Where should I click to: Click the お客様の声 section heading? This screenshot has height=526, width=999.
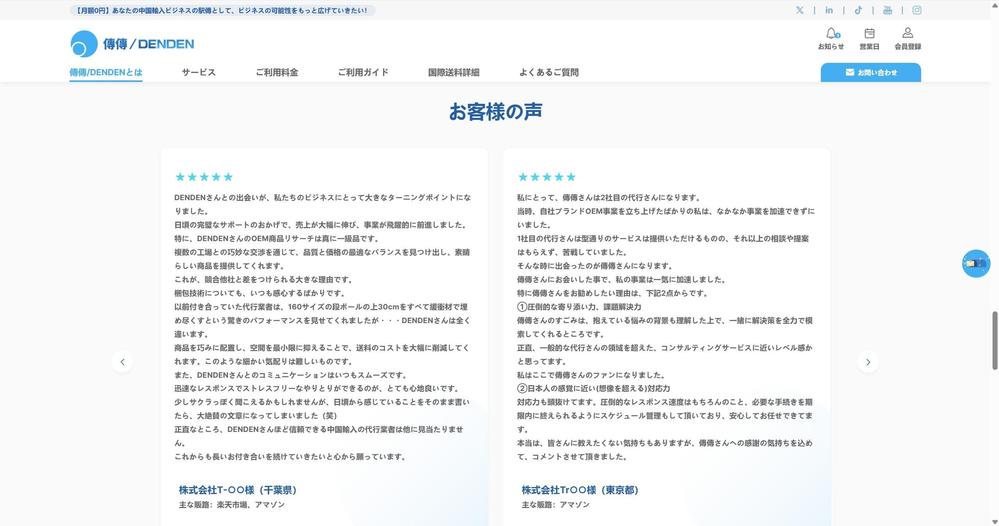(x=496, y=111)
